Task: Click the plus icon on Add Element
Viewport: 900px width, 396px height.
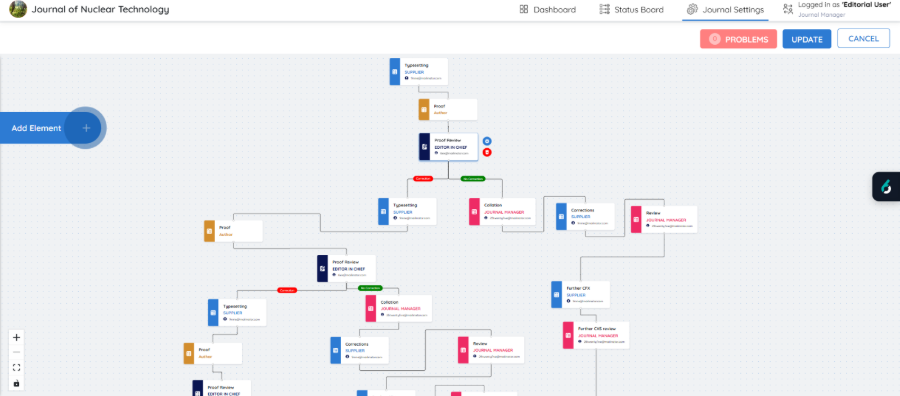Action: tap(86, 128)
